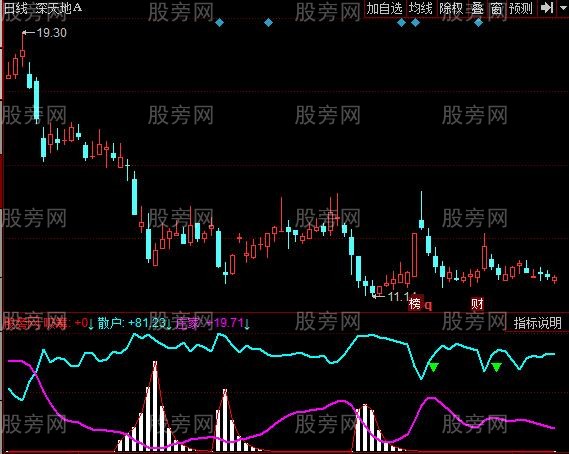
Task: Click the 19.30 high price label
Action: click(52, 33)
